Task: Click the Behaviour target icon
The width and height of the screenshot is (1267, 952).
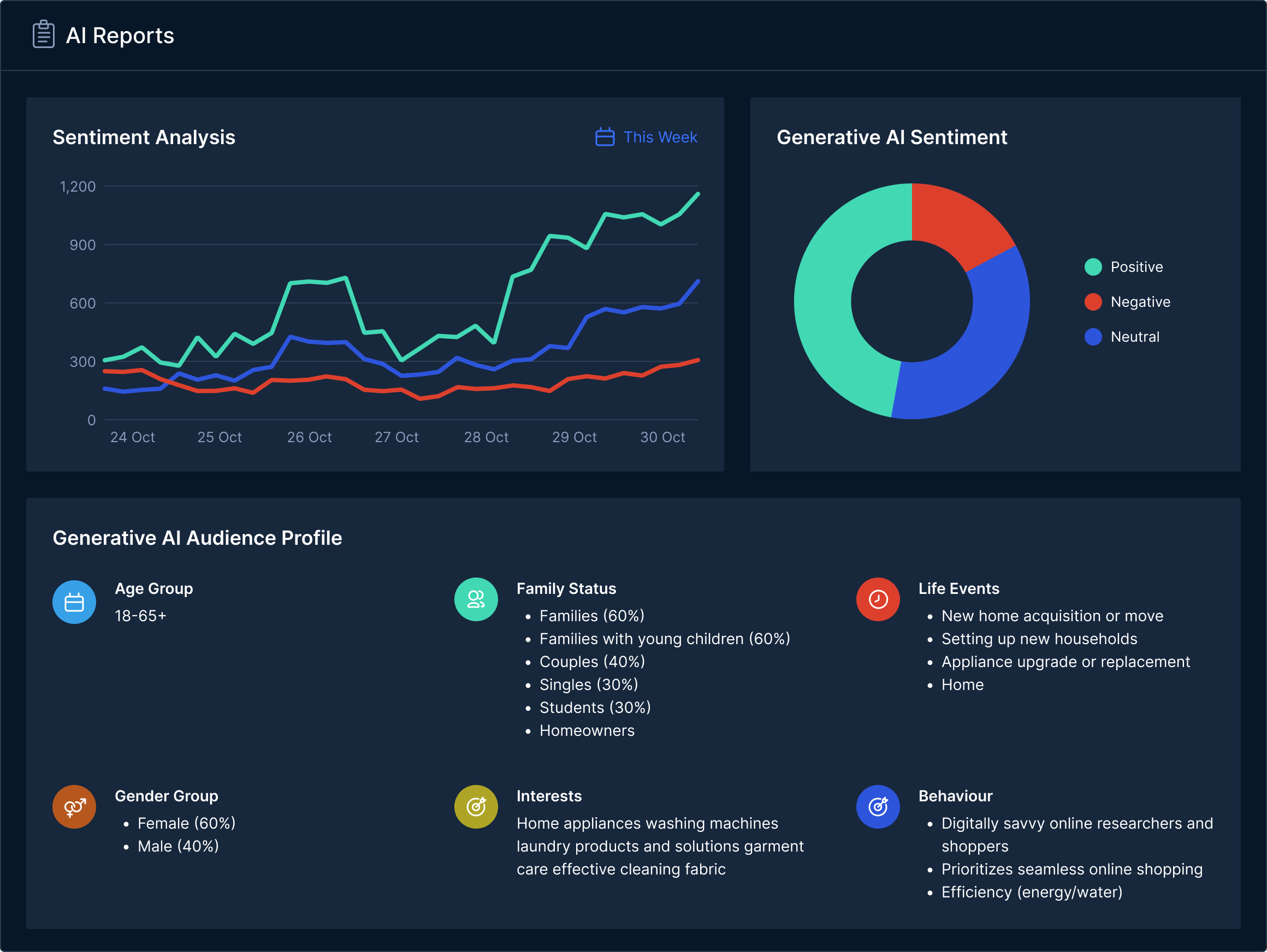Action: click(878, 807)
